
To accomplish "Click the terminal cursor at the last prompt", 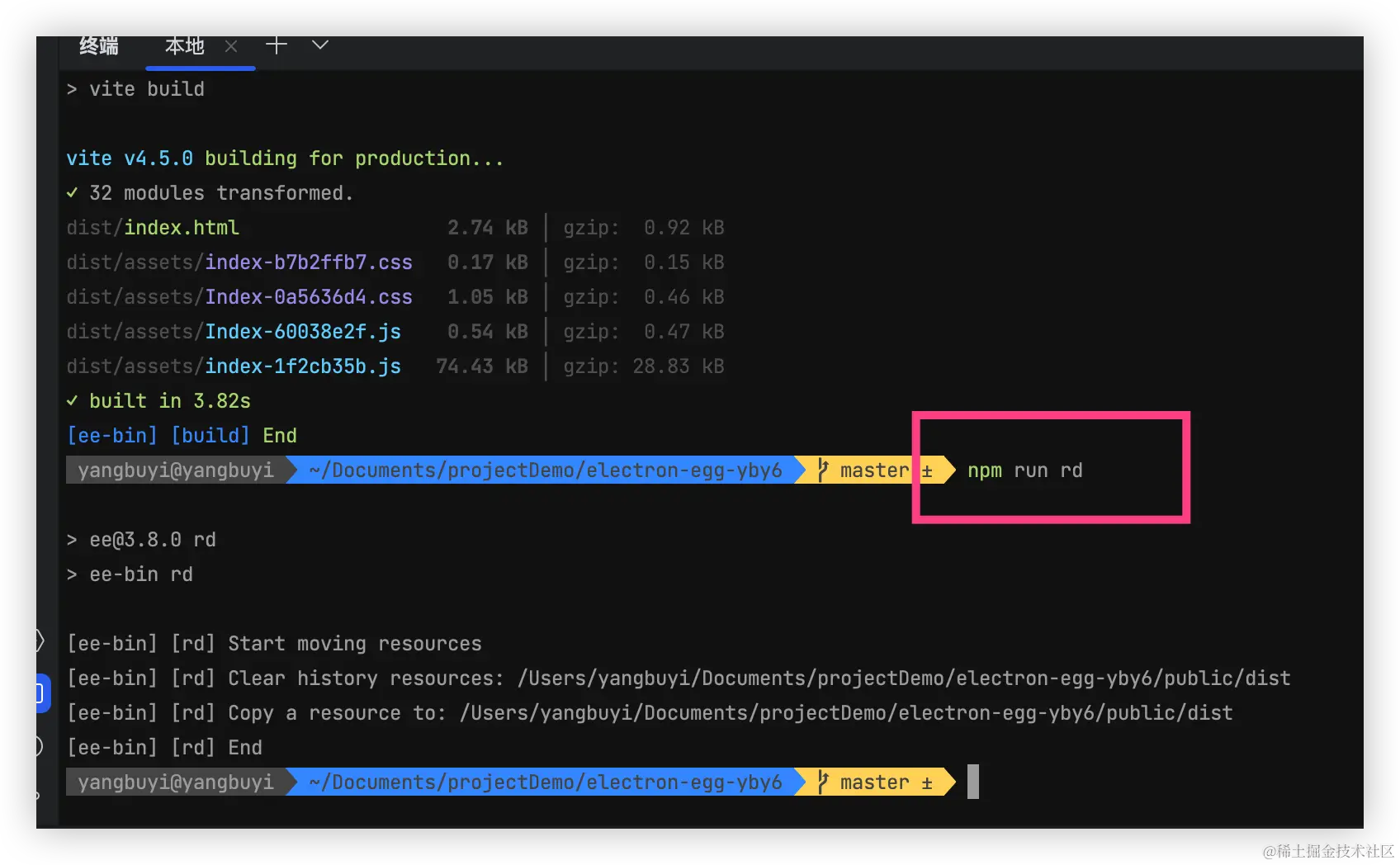I will pyautogui.click(x=973, y=782).
